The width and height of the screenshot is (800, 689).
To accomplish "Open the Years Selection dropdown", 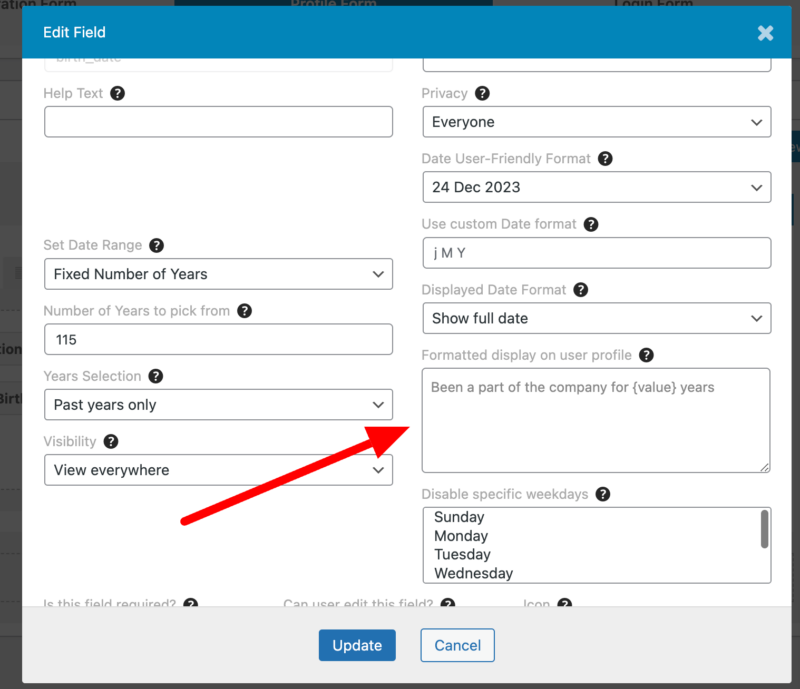I will coord(218,405).
